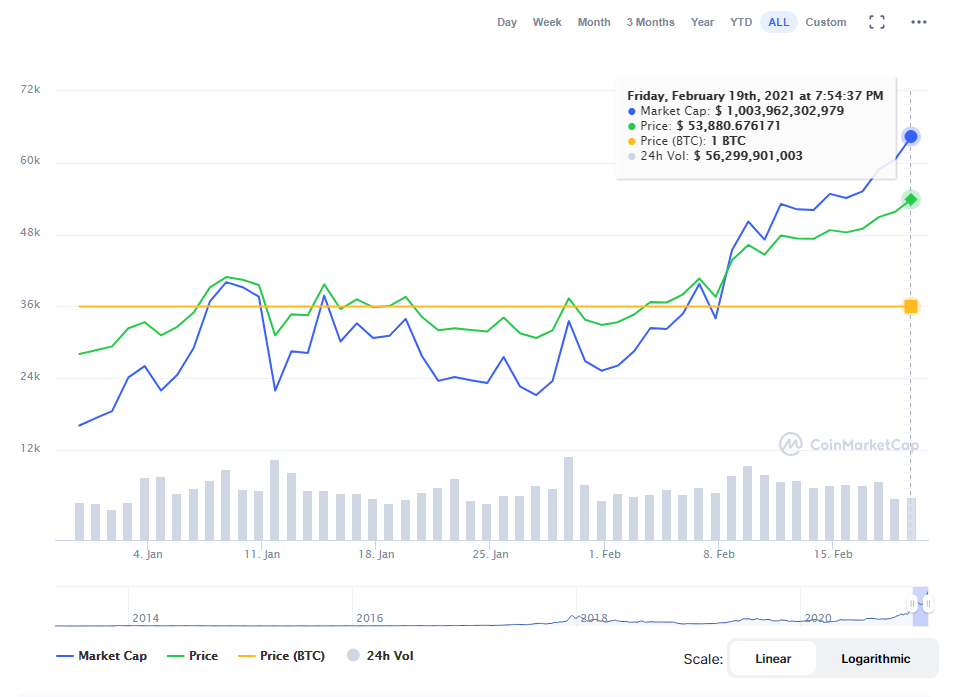Click the CoinMarketCap watermark logo
This screenshot has height=697, width=956.
[848, 445]
